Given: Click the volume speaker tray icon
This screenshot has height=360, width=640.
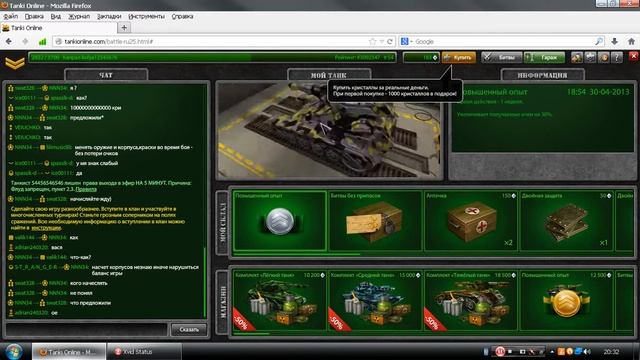Looking at the screenshot, I should (587, 351).
